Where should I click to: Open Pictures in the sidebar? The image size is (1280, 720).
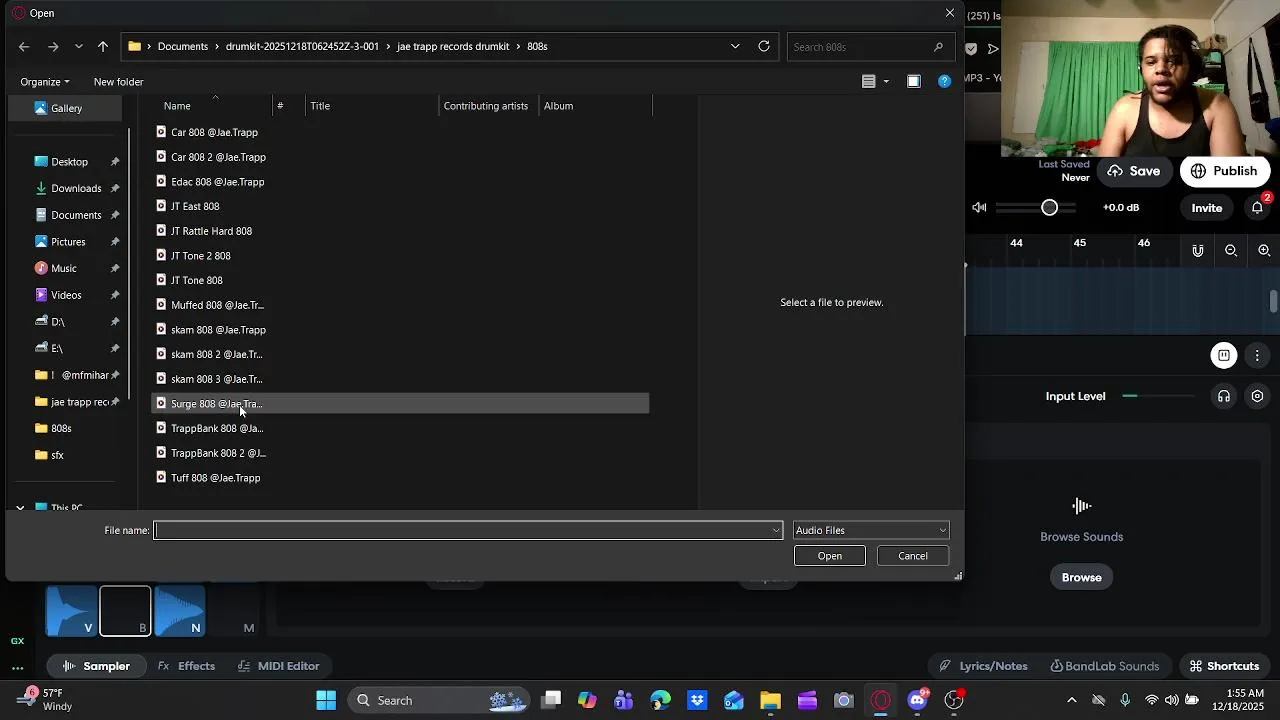pos(68,242)
